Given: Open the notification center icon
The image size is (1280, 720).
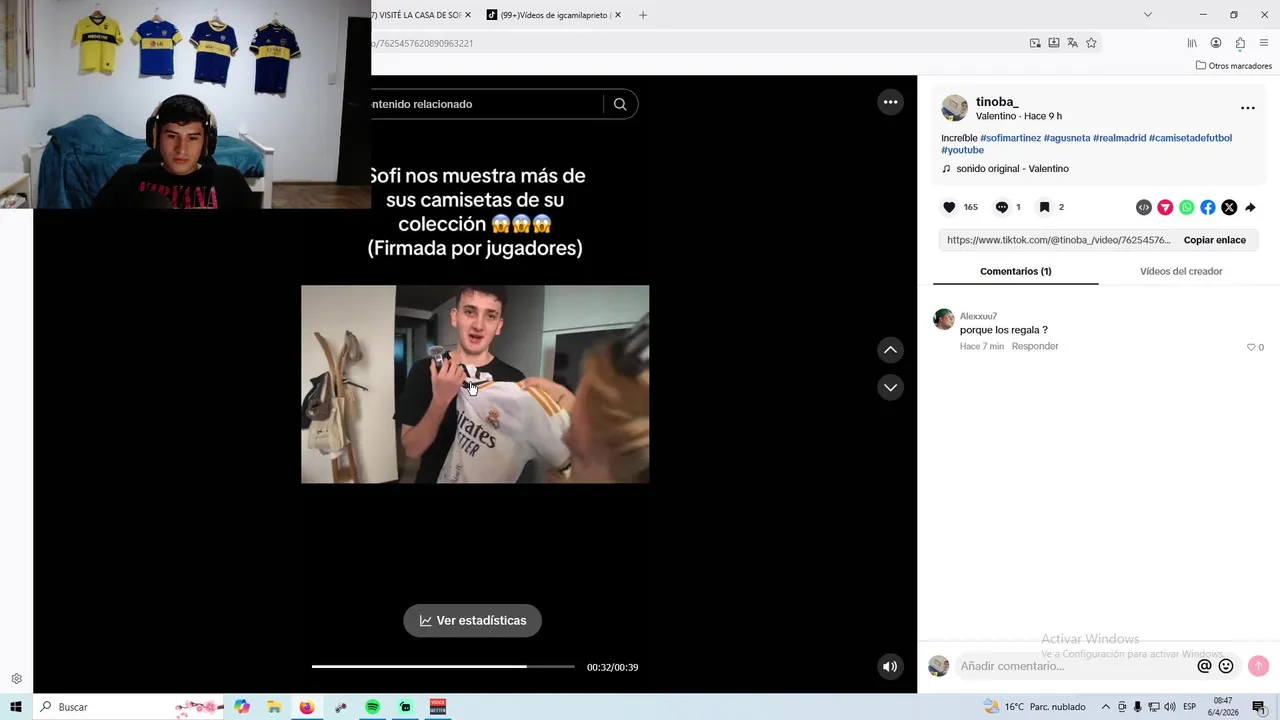Looking at the screenshot, I should tap(1259, 707).
